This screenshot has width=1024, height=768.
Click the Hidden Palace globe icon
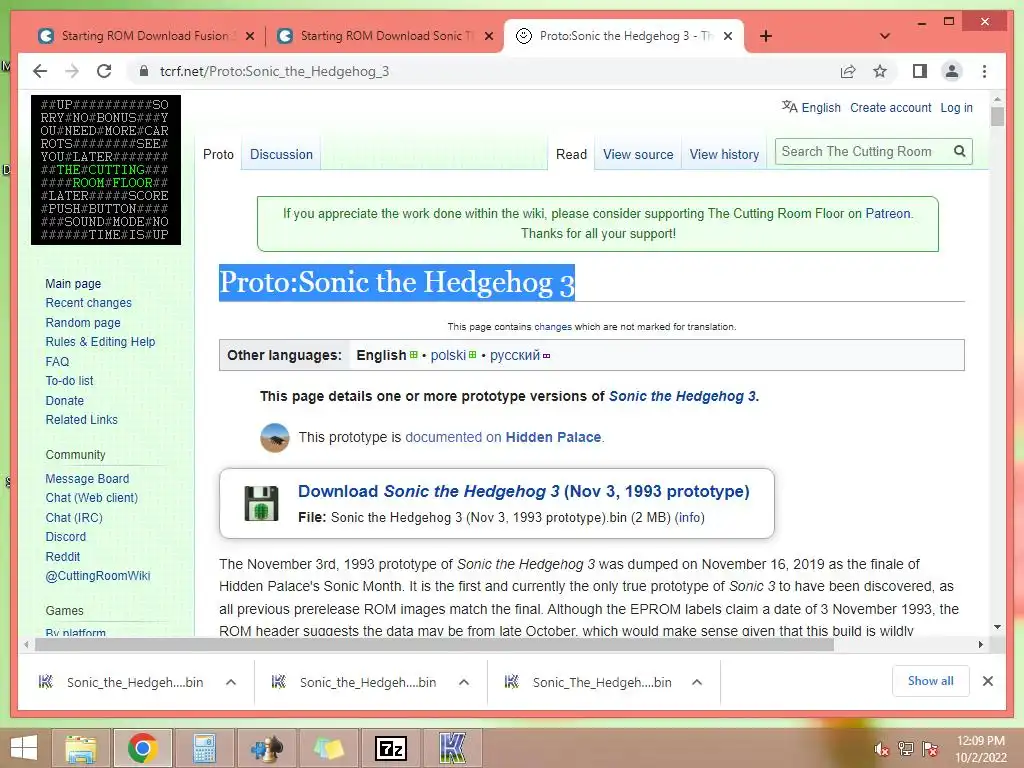[275, 438]
